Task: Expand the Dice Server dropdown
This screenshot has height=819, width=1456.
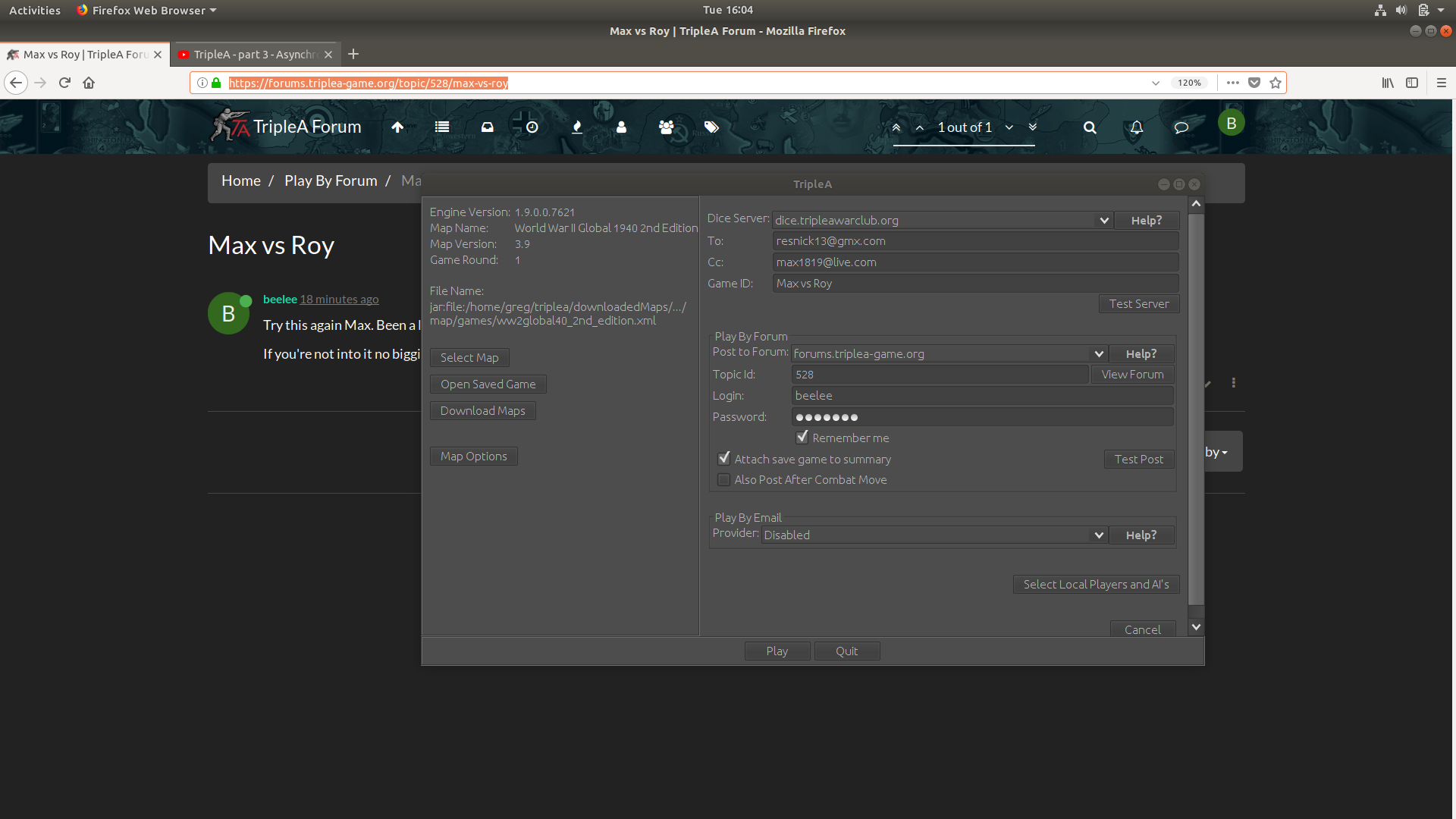Action: click(x=1104, y=221)
